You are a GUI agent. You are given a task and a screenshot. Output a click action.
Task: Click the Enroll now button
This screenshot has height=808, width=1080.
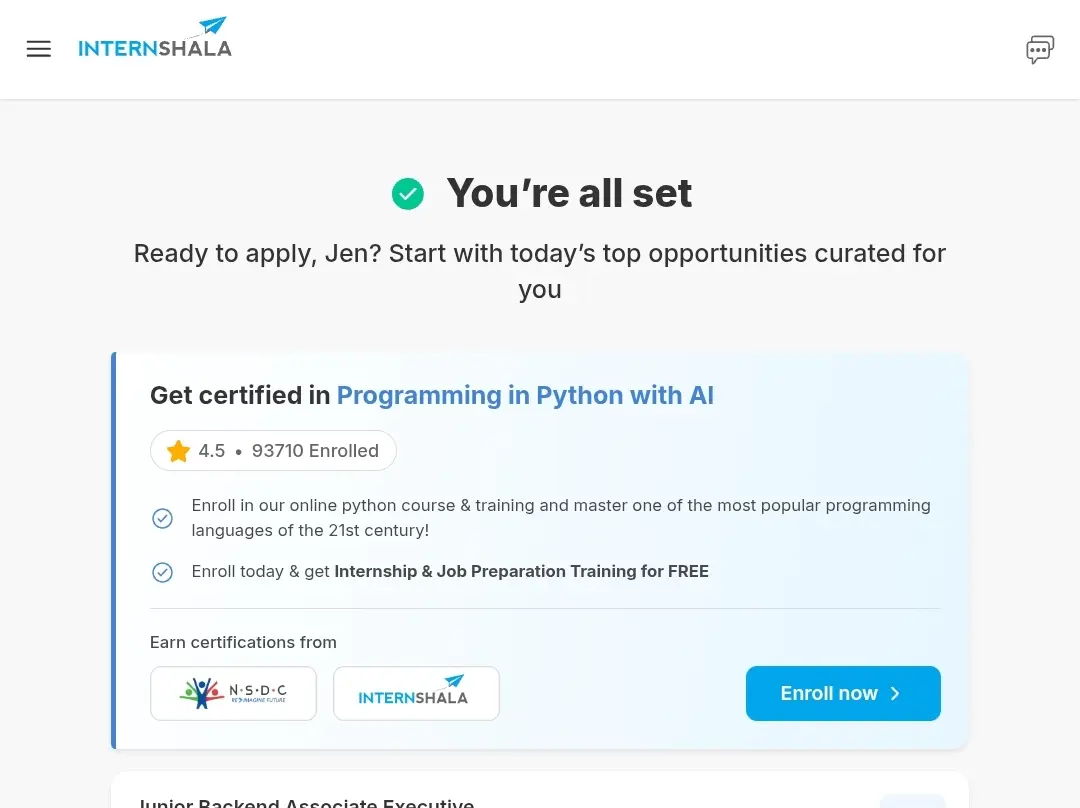[x=843, y=693]
